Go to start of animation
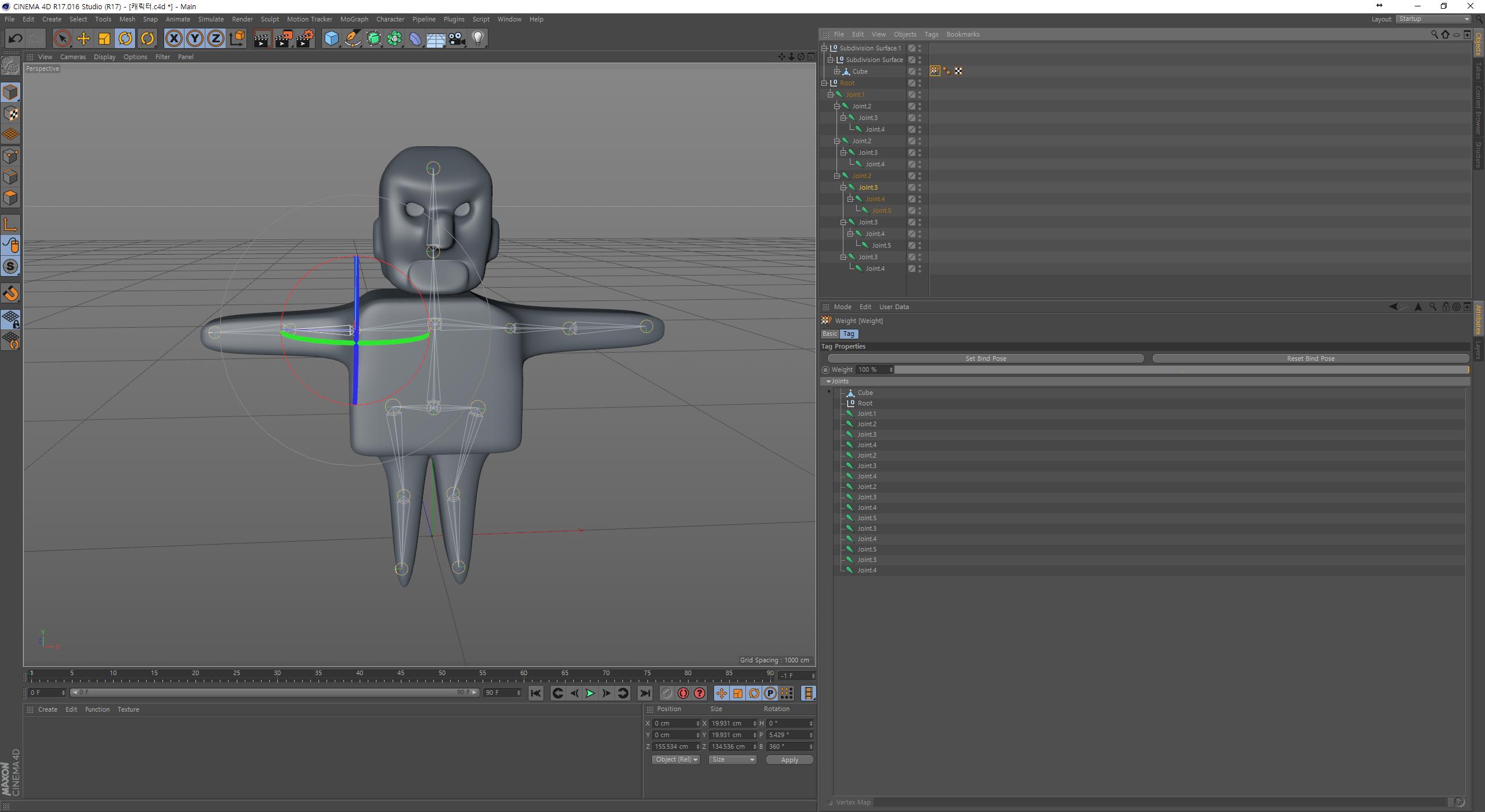Viewport: 1485px width, 812px height. pyautogui.click(x=535, y=693)
